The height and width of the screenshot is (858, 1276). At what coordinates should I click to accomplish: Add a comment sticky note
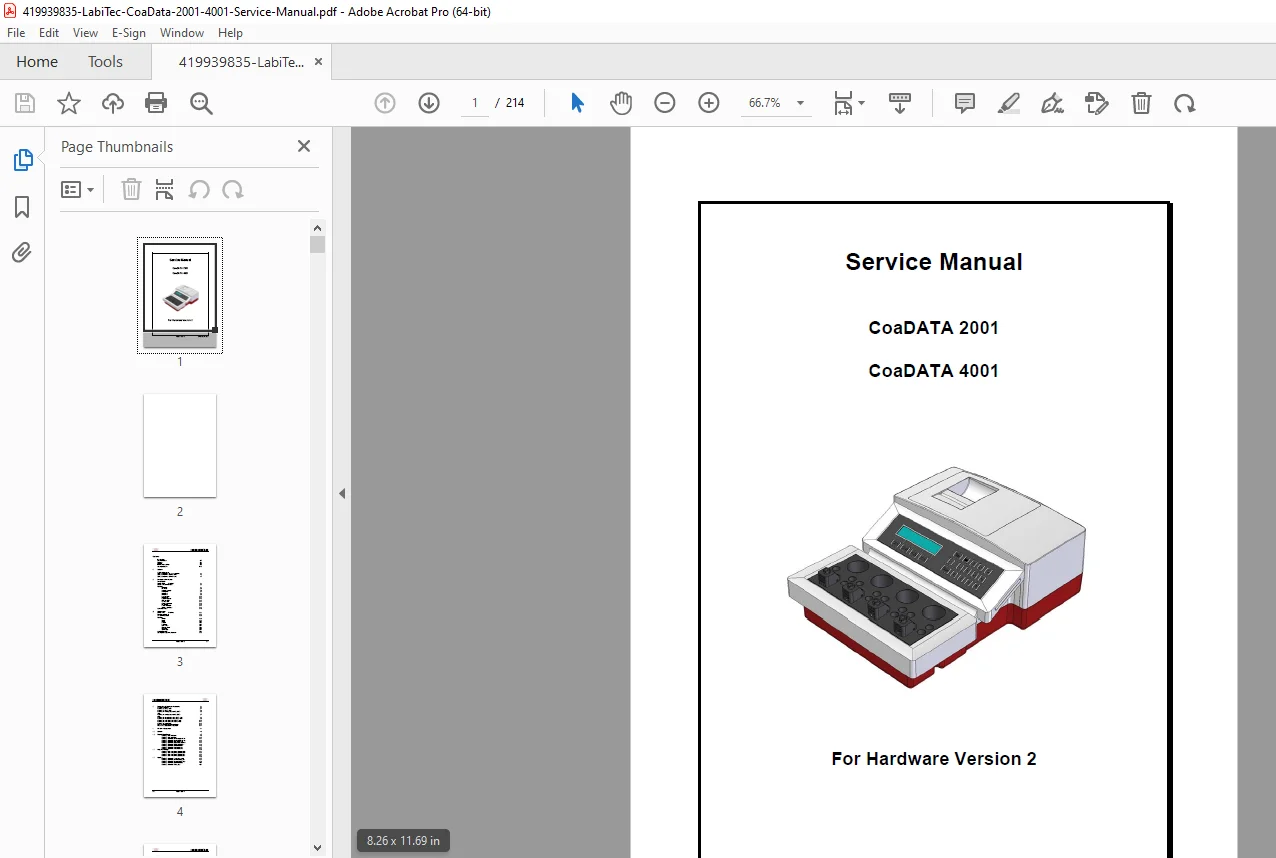[x=965, y=103]
